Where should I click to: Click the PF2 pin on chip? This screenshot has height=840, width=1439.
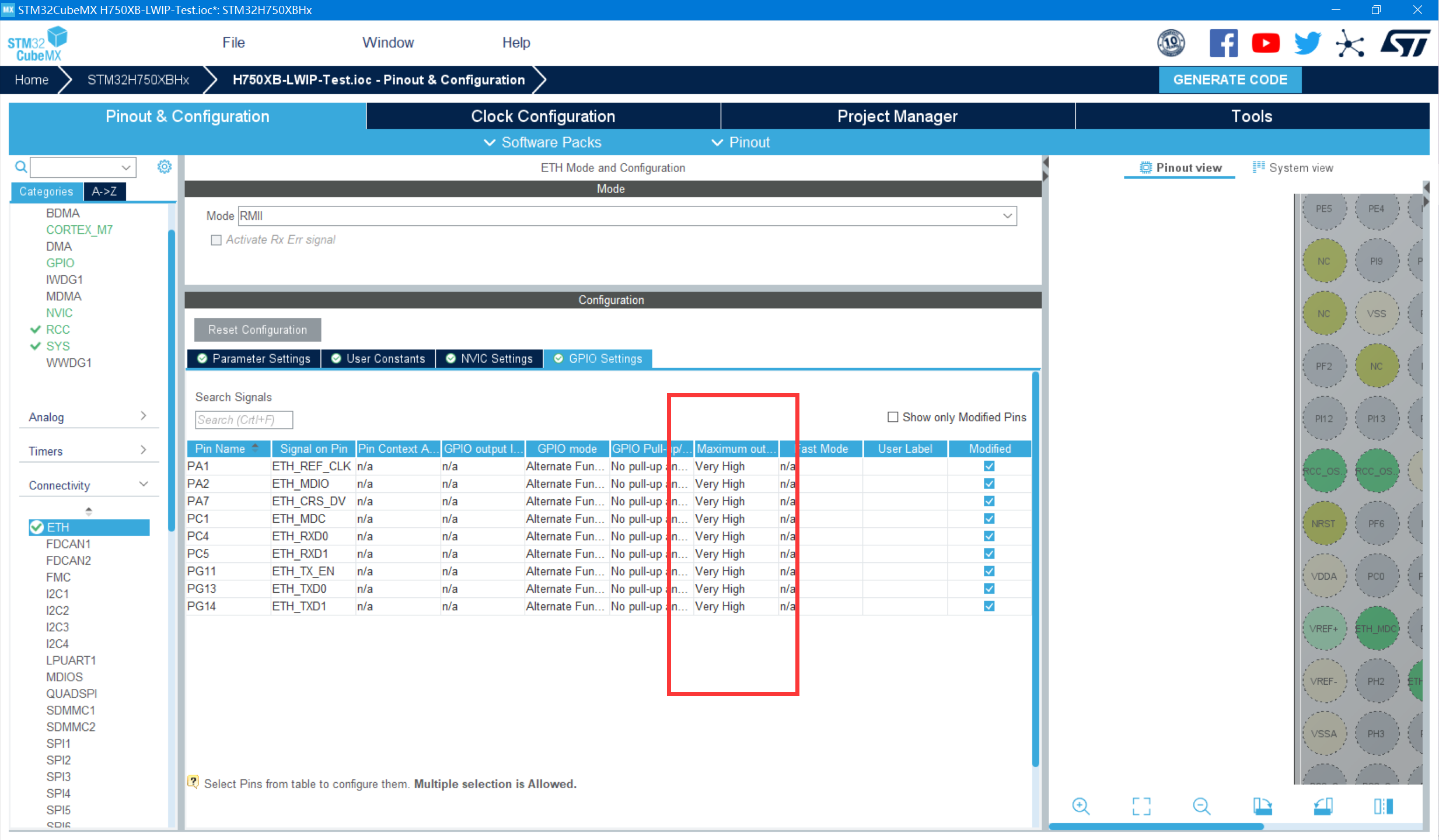[x=1323, y=366]
